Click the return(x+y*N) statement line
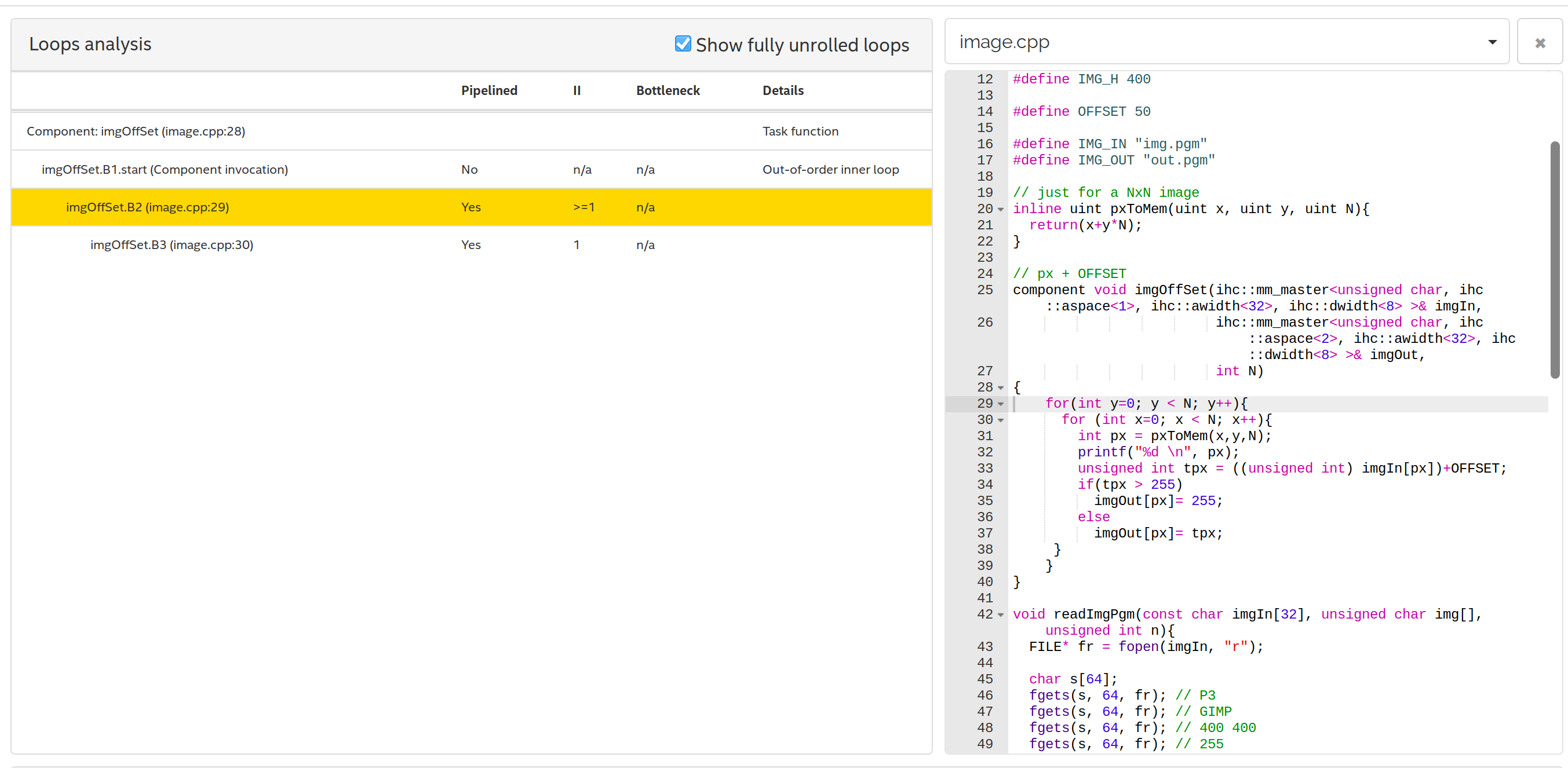Screen dimensions: 1568x768 1085,225
